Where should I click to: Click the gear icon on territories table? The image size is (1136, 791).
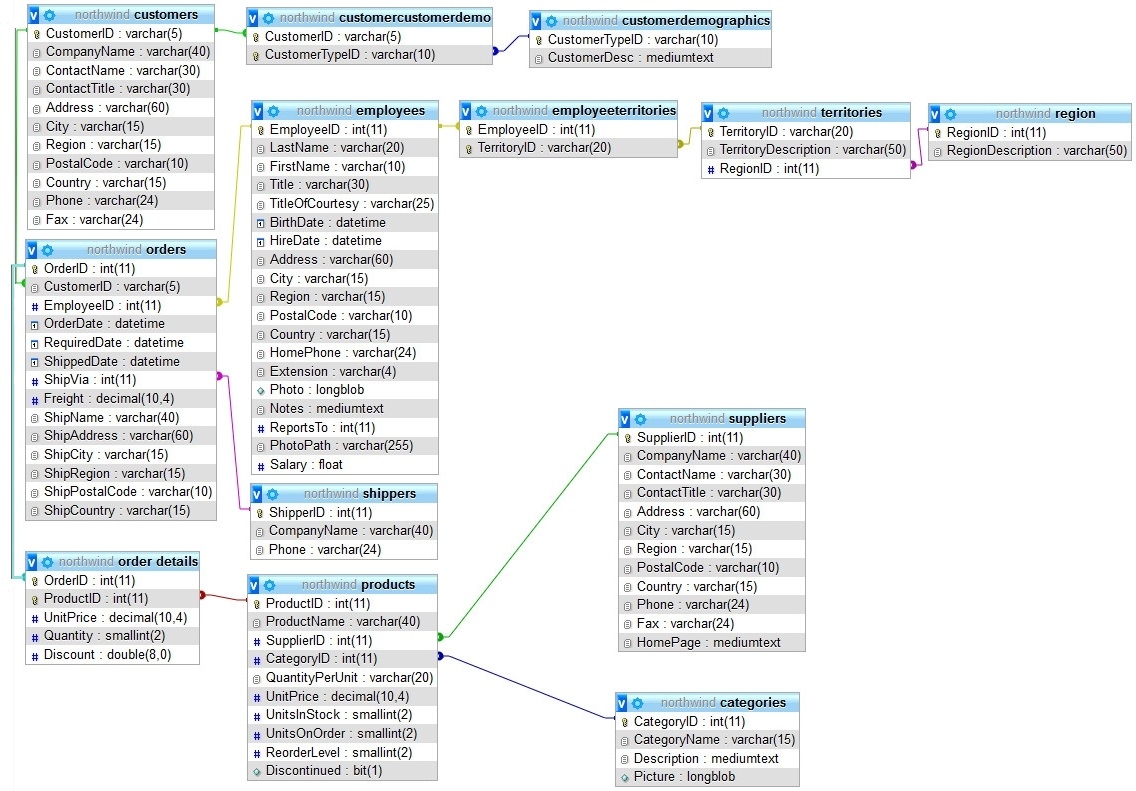(723, 113)
